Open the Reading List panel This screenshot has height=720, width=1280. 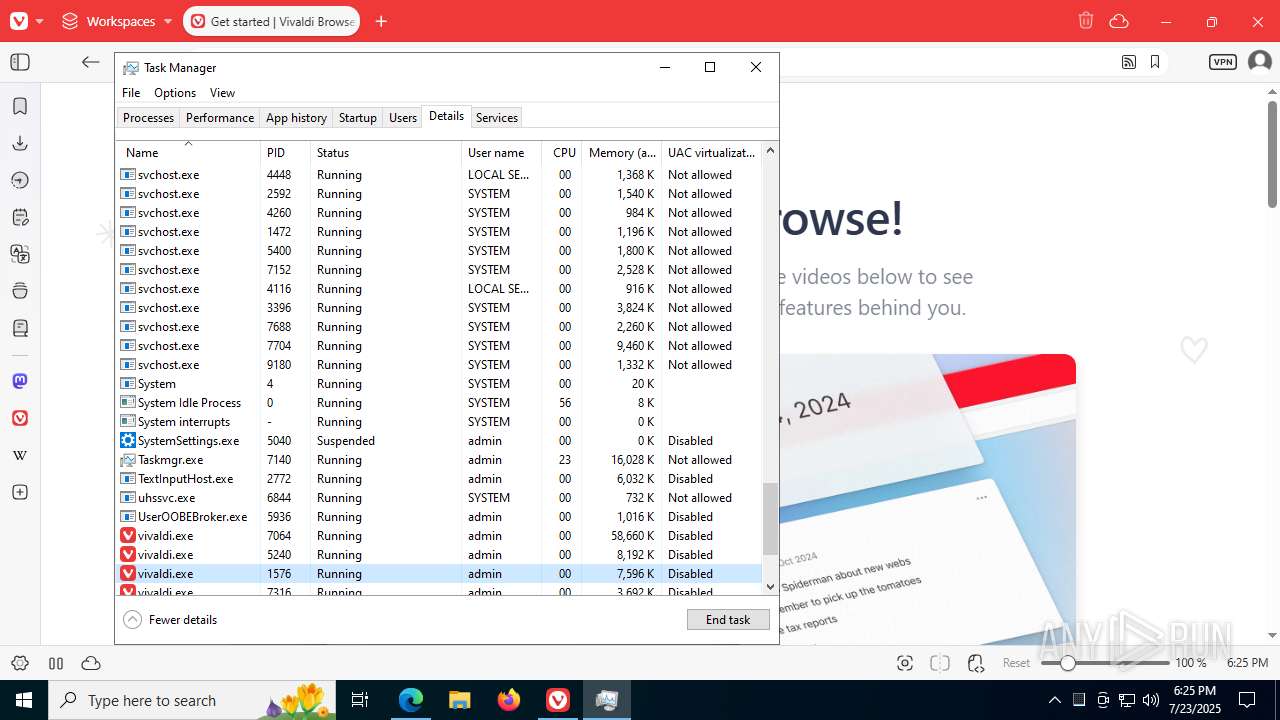tap(20, 328)
